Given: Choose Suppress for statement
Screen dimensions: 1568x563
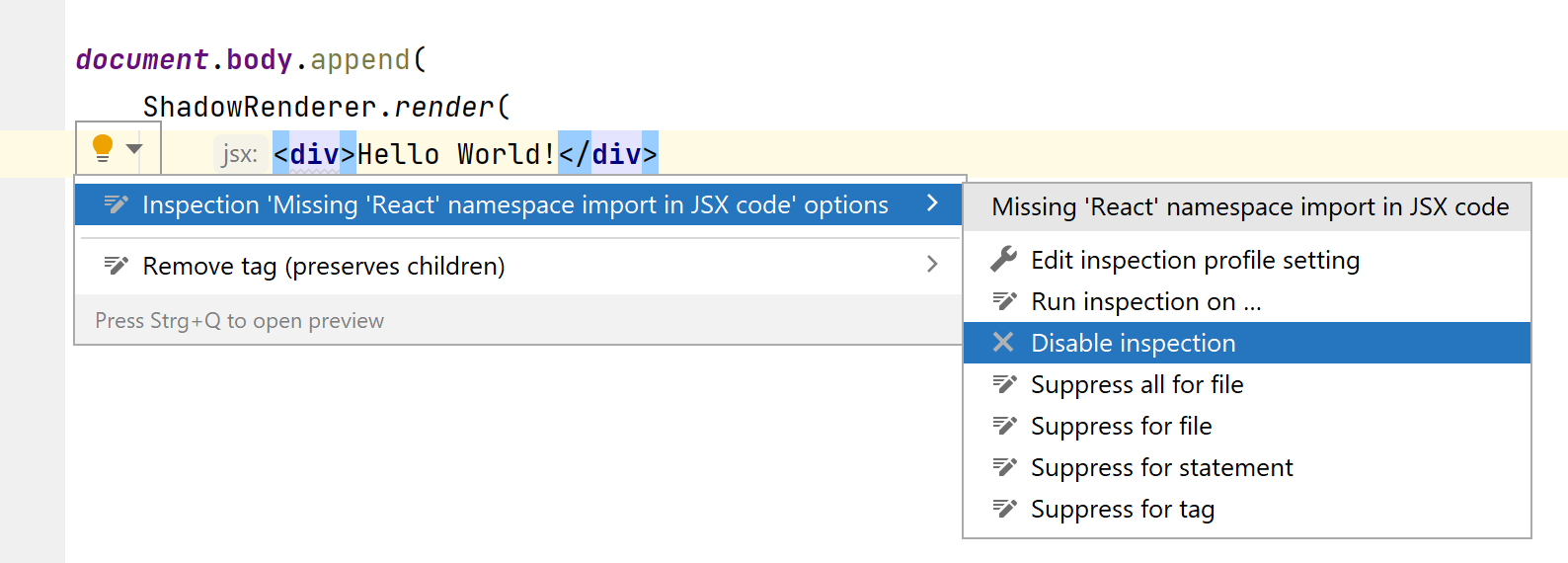Looking at the screenshot, I should pos(1247,467).
